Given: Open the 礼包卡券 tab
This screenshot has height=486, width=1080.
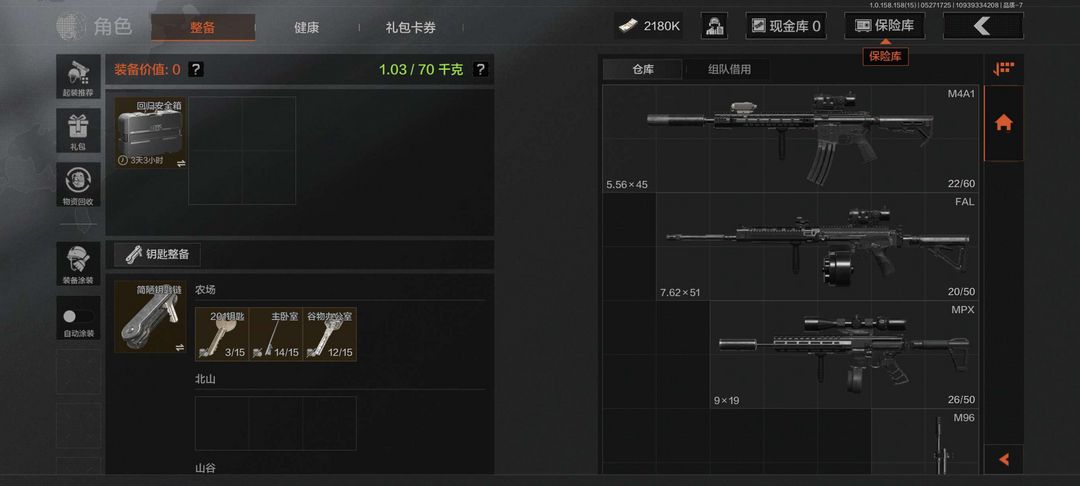Looking at the screenshot, I should pyautogui.click(x=411, y=28).
